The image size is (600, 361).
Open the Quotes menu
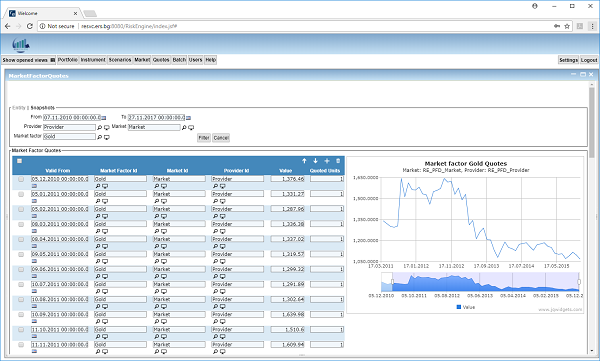click(x=161, y=60)
